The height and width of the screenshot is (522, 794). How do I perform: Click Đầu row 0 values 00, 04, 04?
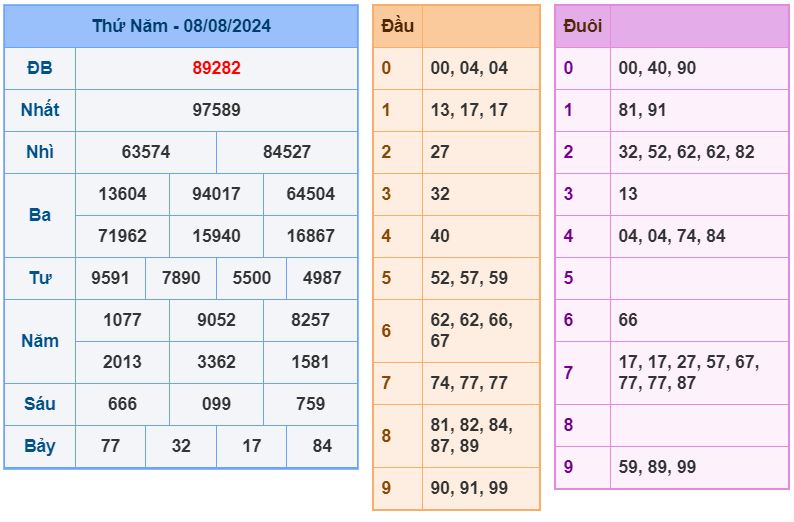(469, 68)
